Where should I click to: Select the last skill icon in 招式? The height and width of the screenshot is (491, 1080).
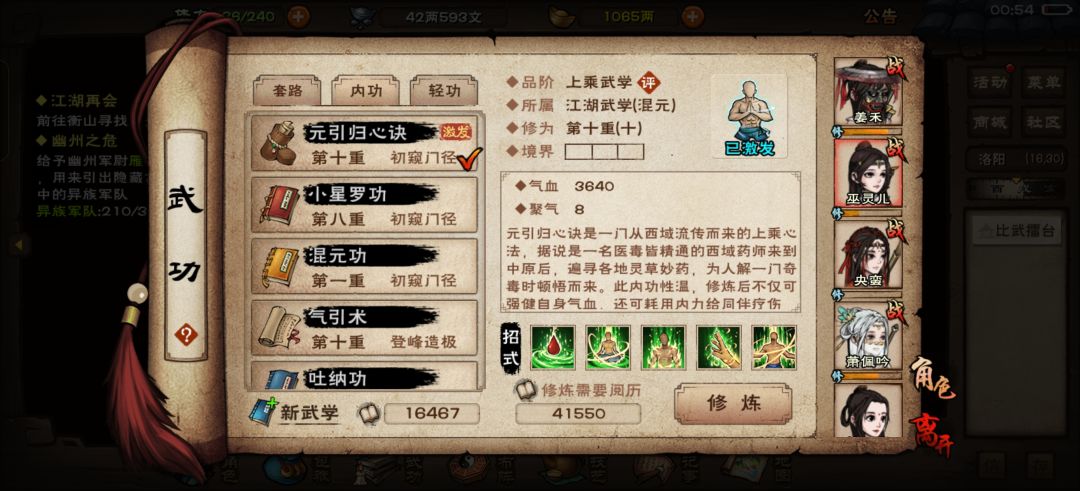click(774, 348)
